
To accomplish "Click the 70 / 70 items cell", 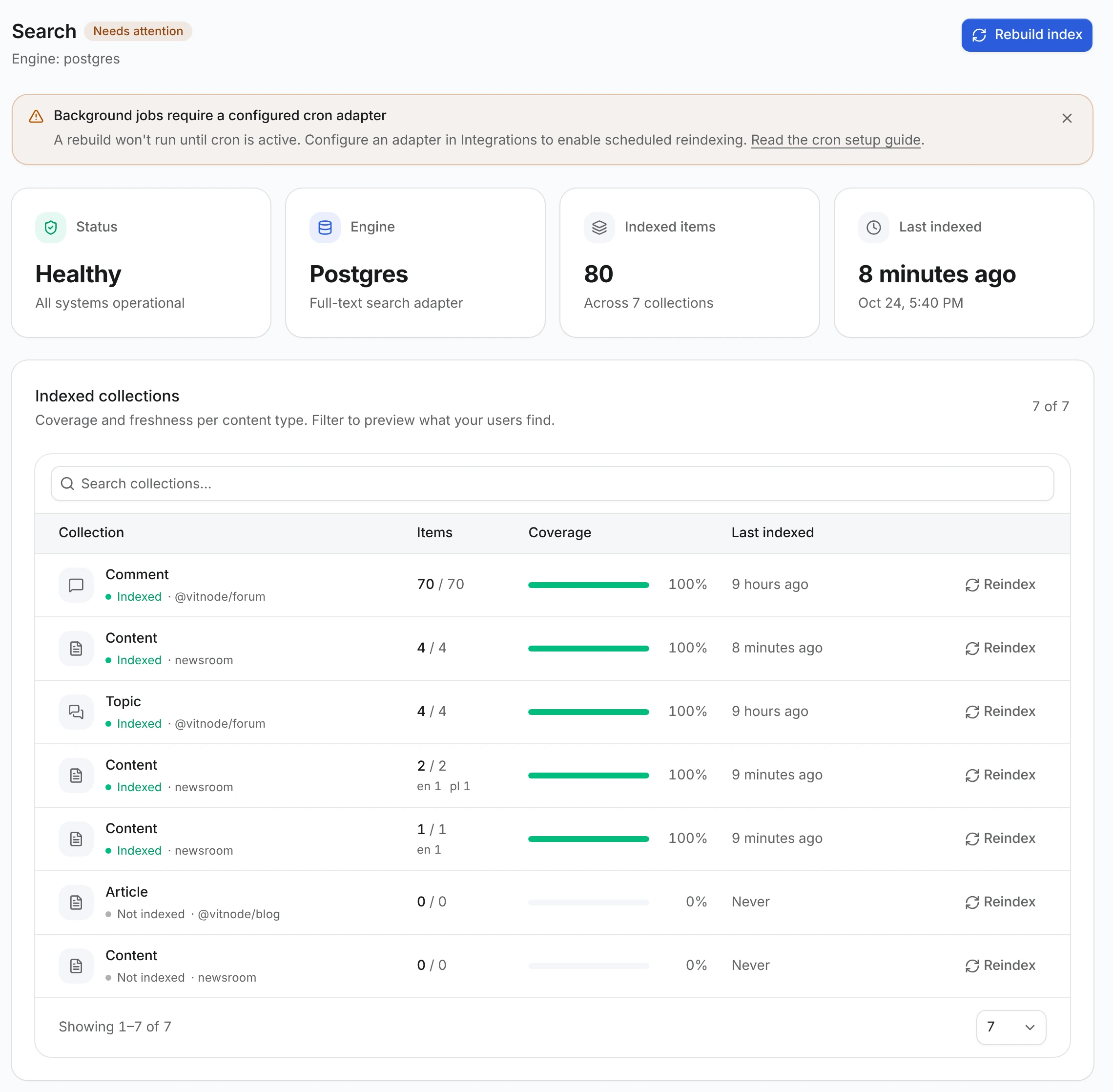I will click(440, 585).
